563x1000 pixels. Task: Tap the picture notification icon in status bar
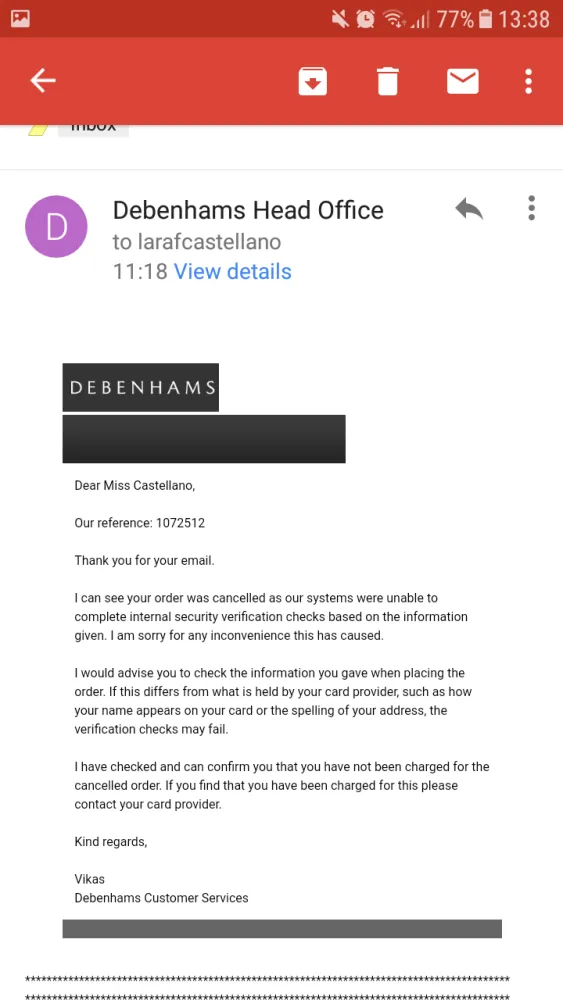coord(20,18)
